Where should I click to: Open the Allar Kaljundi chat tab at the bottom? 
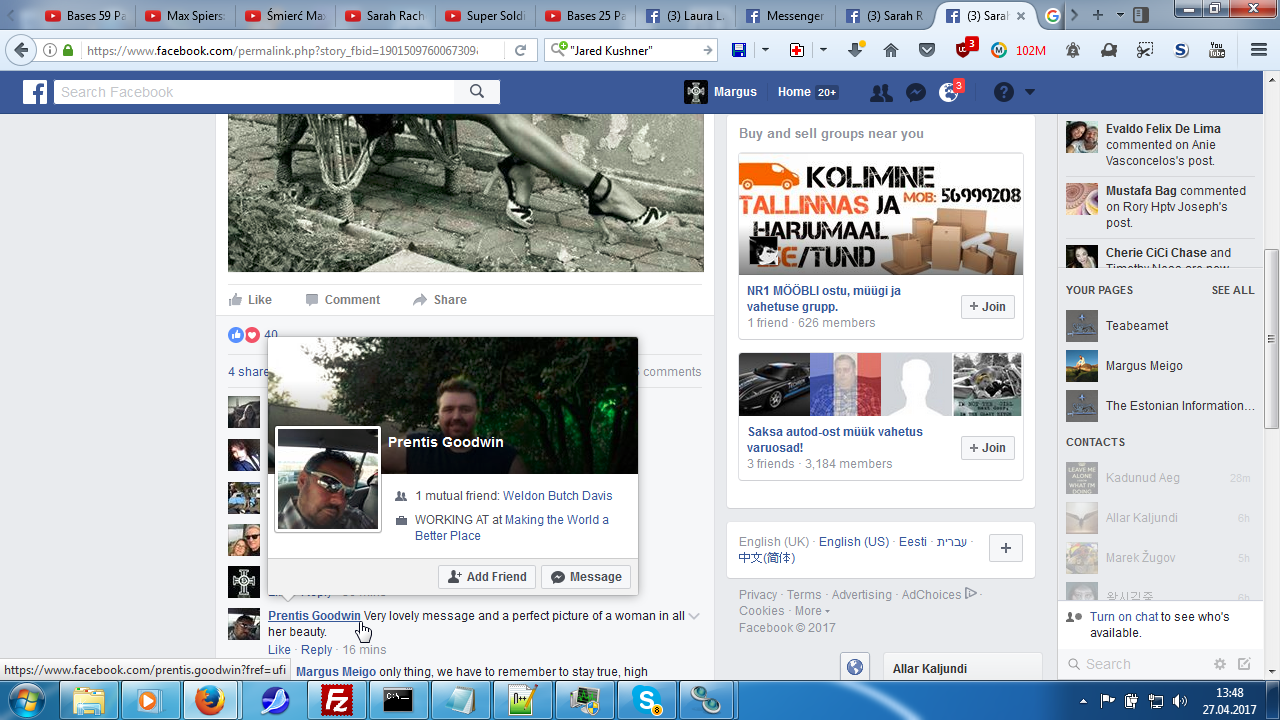[962, 668]
